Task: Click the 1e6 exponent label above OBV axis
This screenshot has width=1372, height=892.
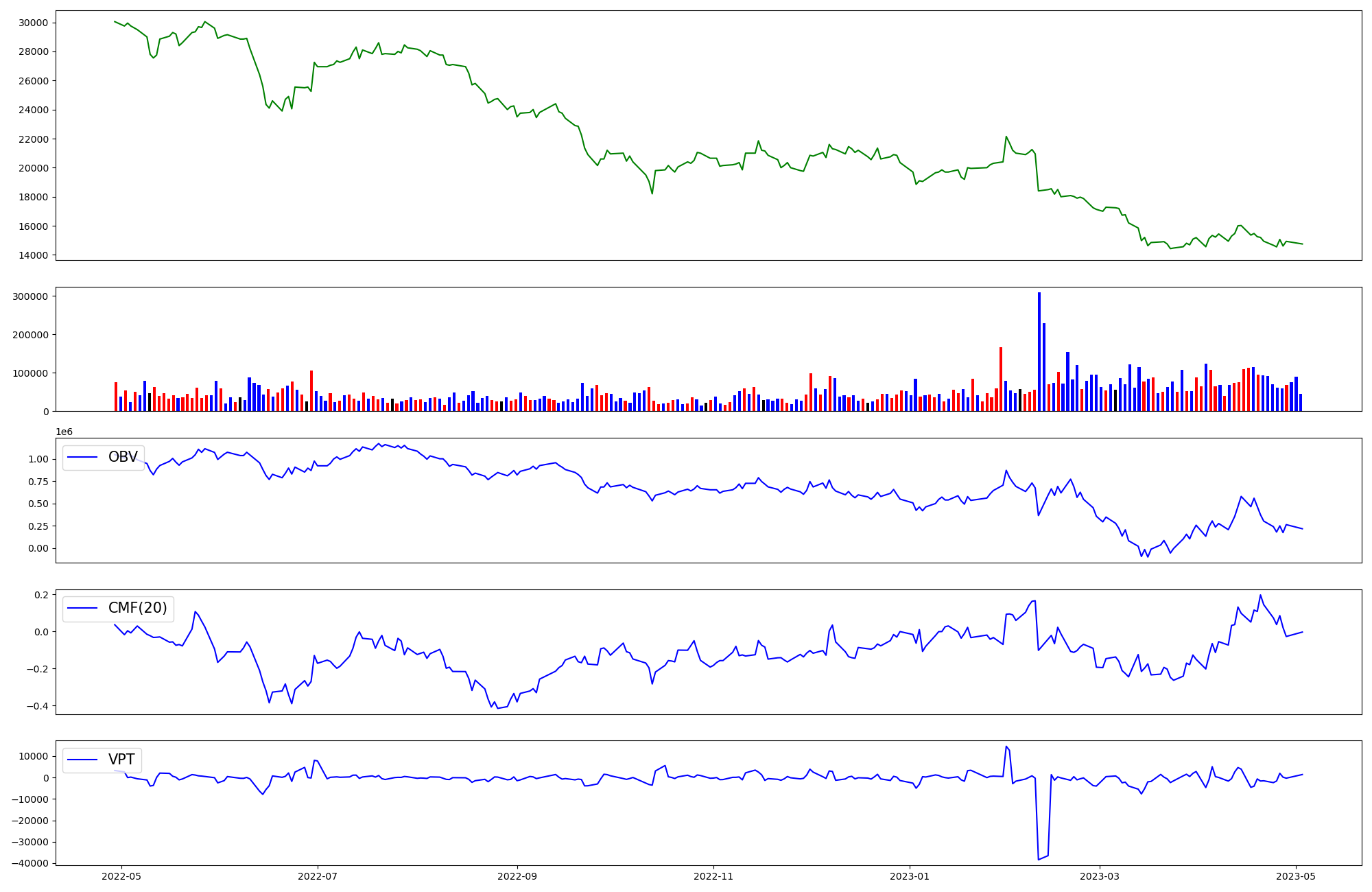Action: (64, 432)
